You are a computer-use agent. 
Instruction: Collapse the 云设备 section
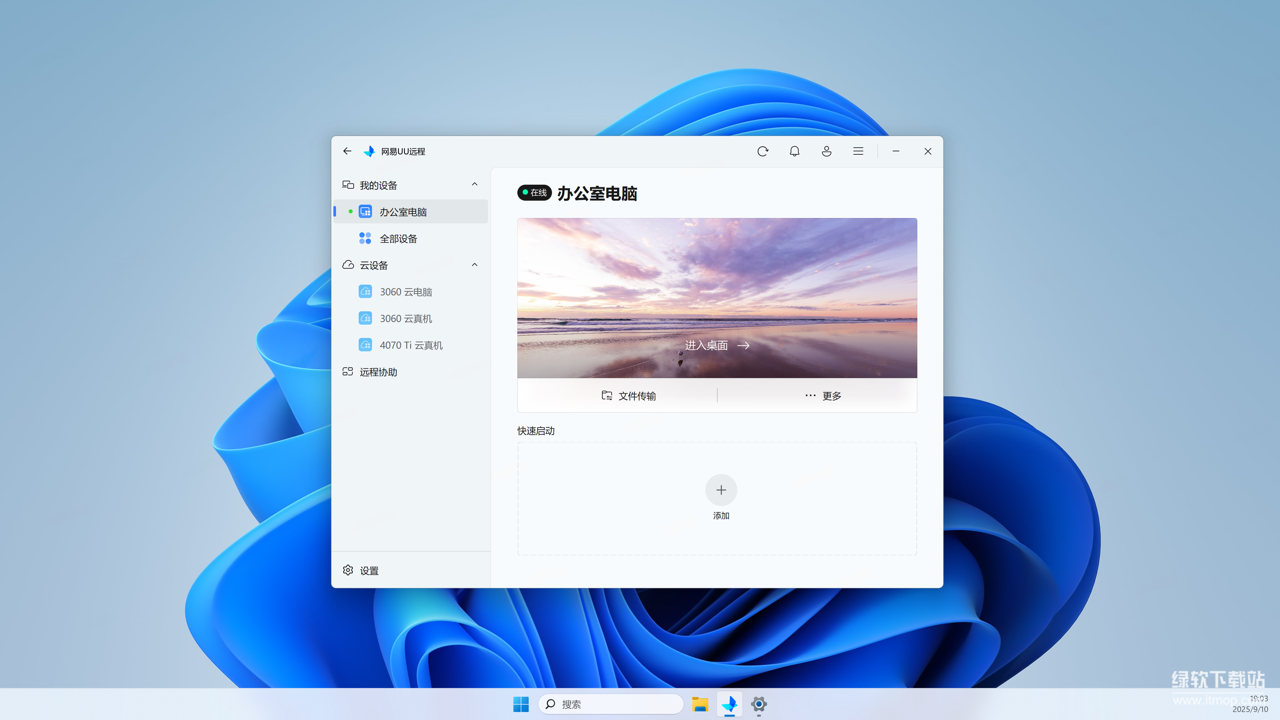coord(474,264)
